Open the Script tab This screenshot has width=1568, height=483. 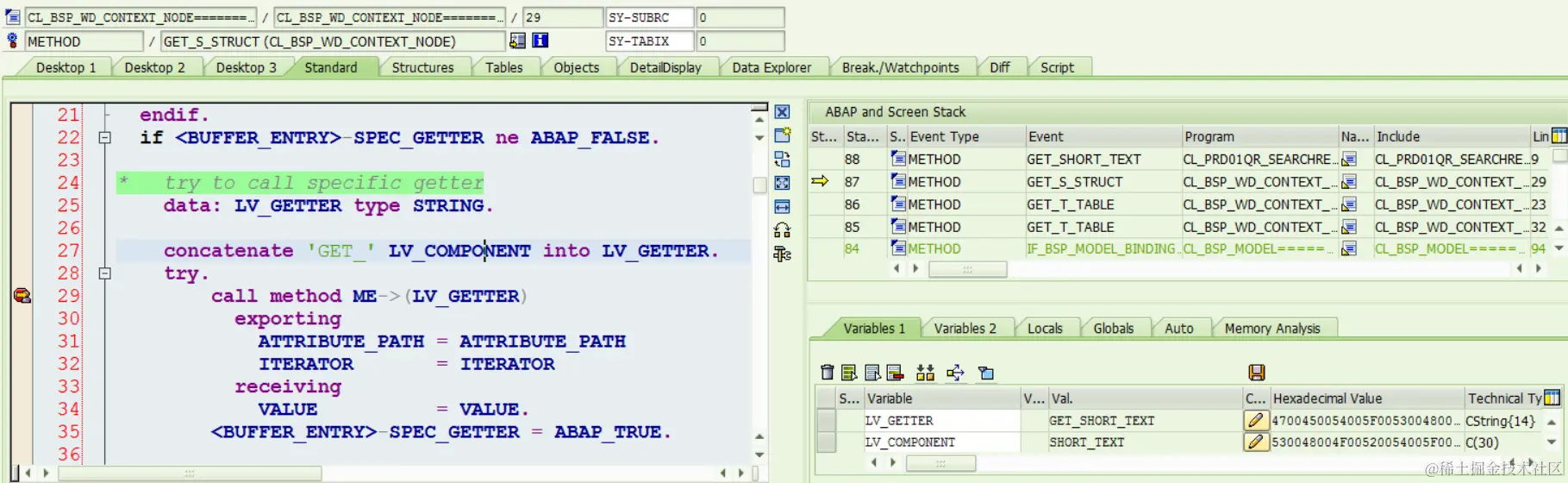[x=1057, y=67]
